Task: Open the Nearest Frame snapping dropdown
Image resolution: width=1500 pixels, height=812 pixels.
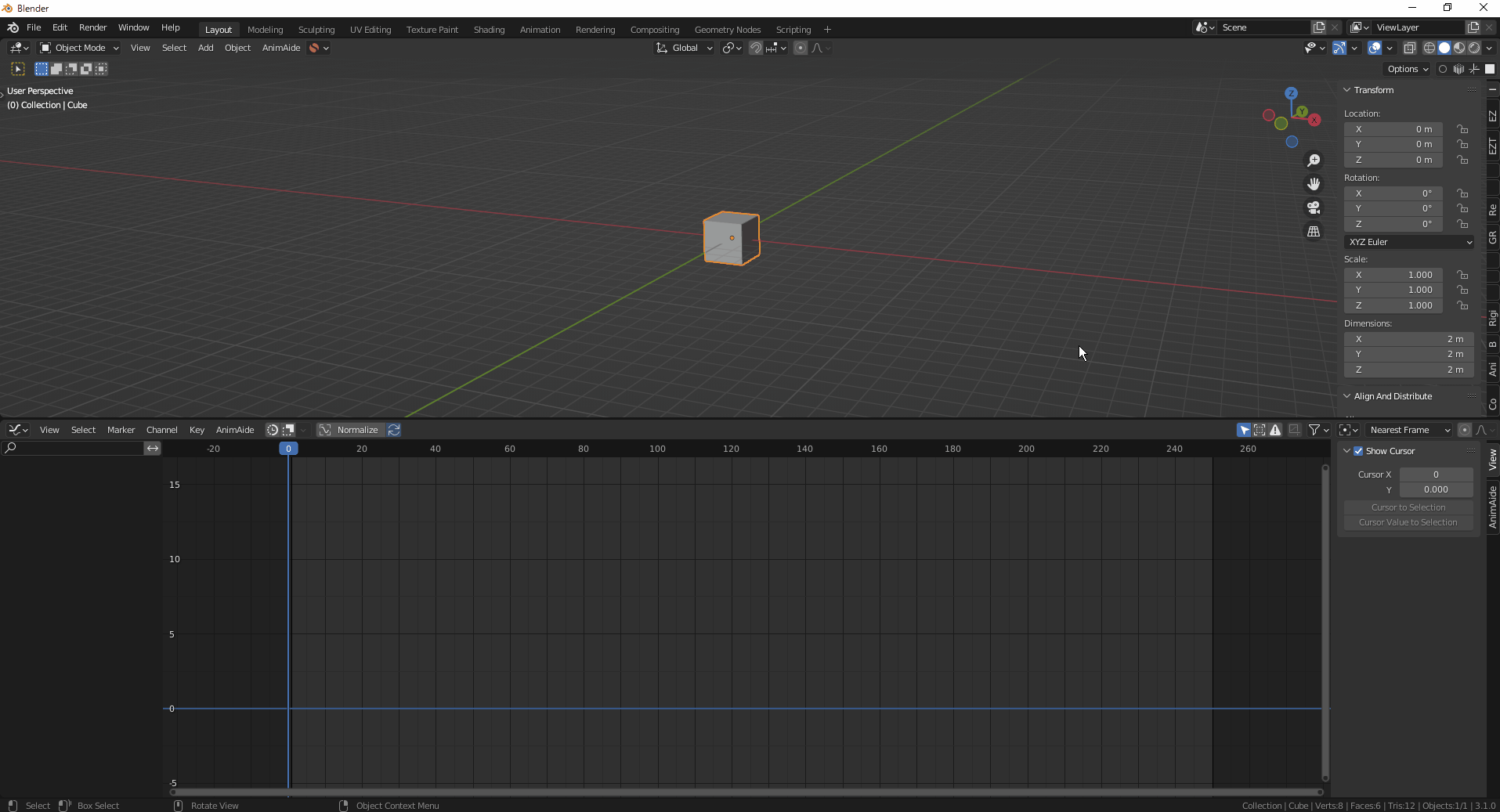Action: pyautogui.click(x=1409, y=430)
